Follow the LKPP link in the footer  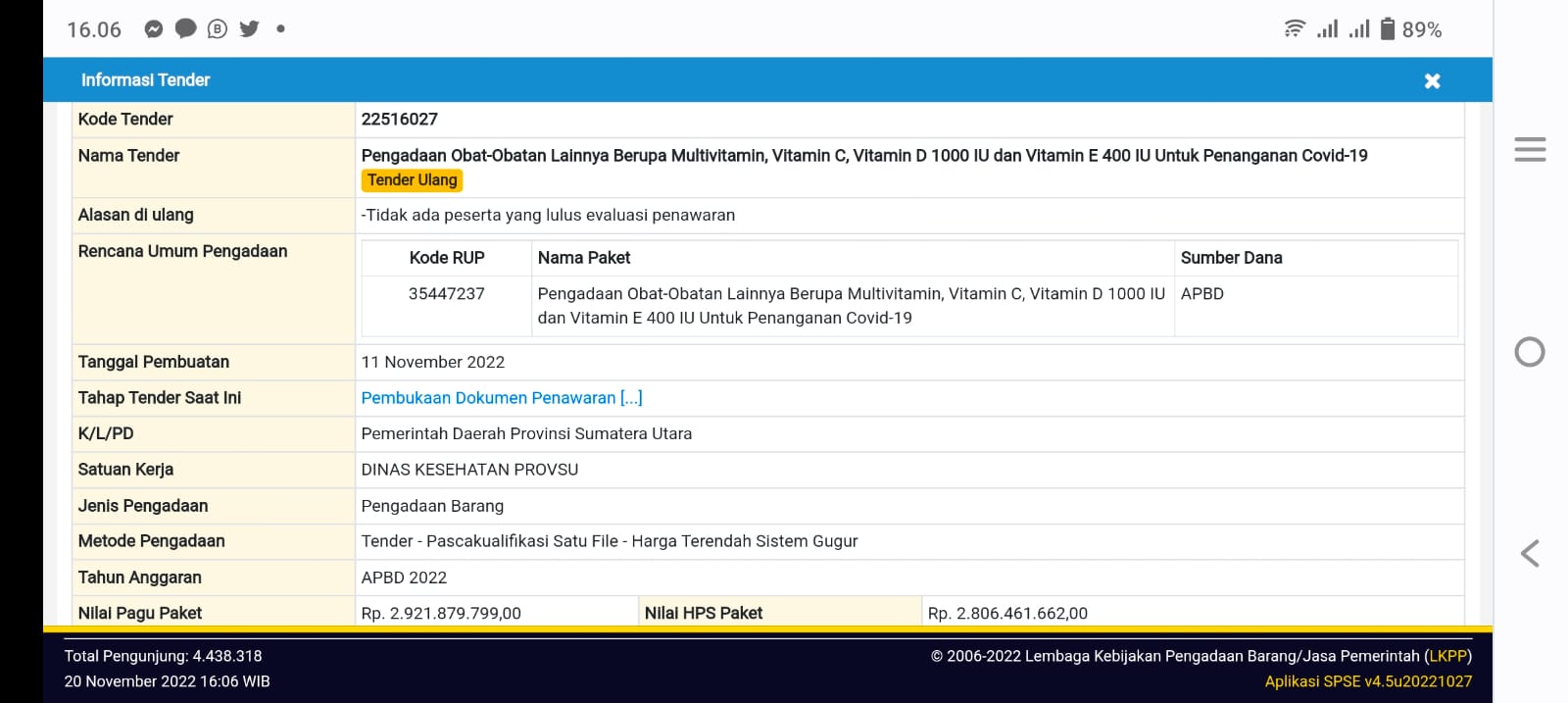1447,656
